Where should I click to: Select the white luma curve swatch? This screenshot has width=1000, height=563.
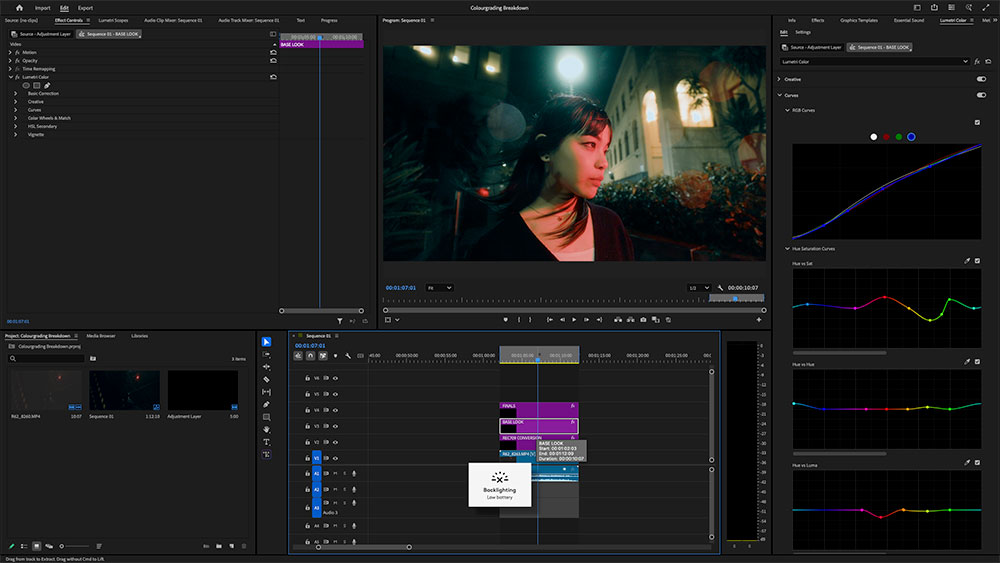(x=874, y=136)
